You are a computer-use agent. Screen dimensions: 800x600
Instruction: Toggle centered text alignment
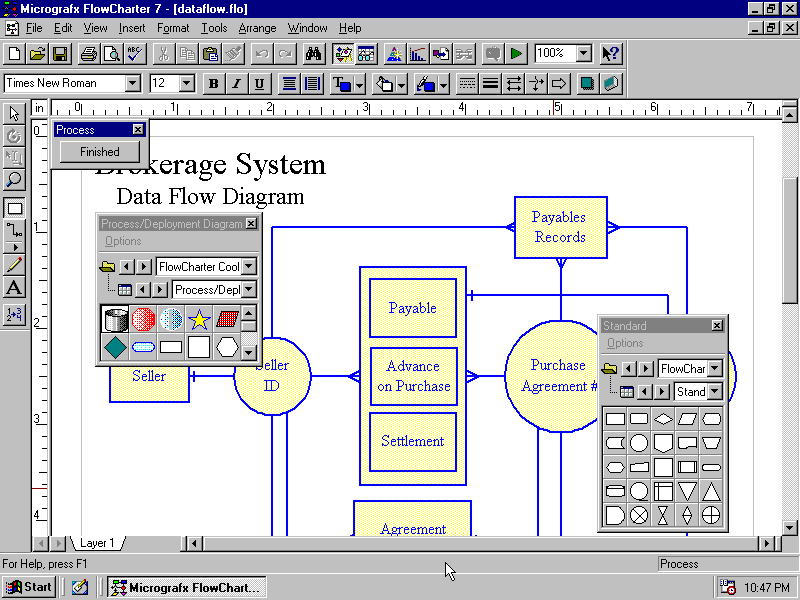[x=289, y=84]
